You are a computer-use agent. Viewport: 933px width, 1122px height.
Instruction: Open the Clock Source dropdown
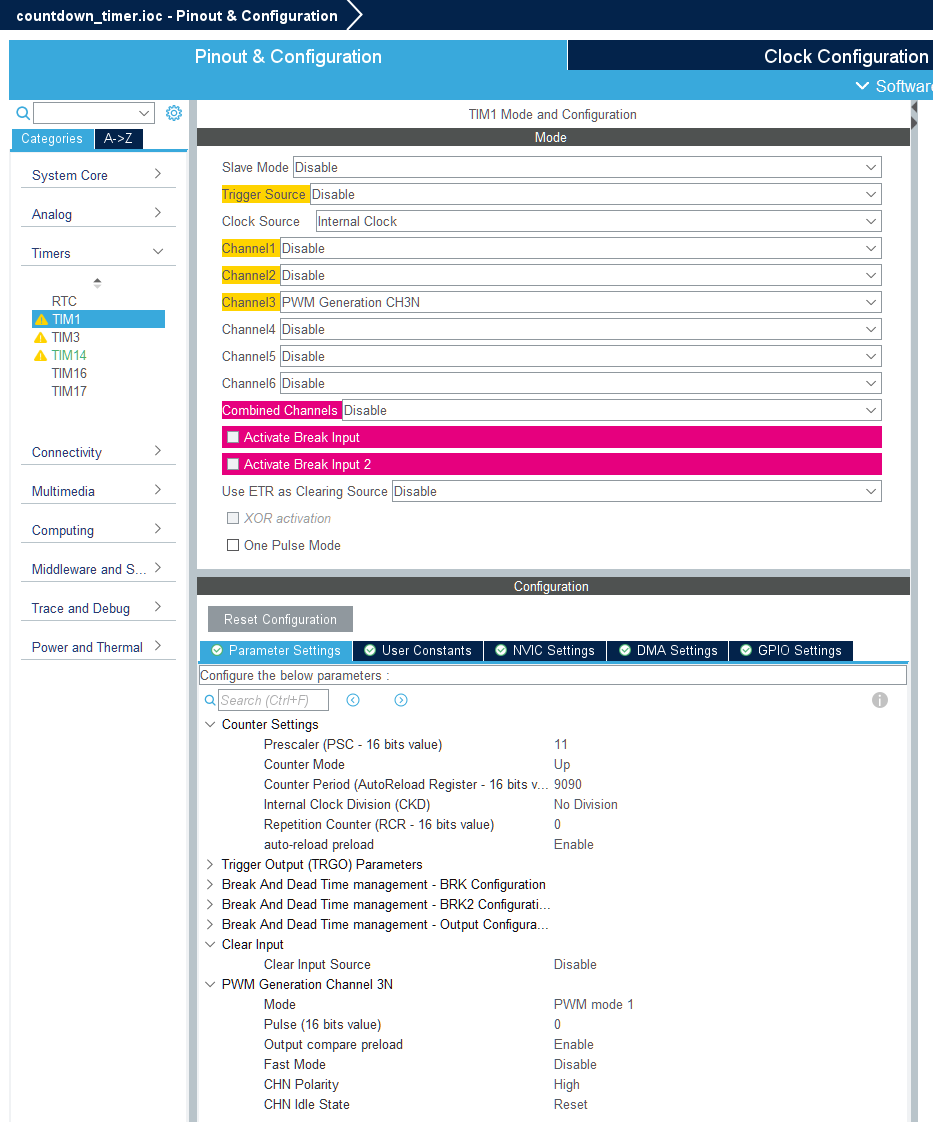[598, 222]
